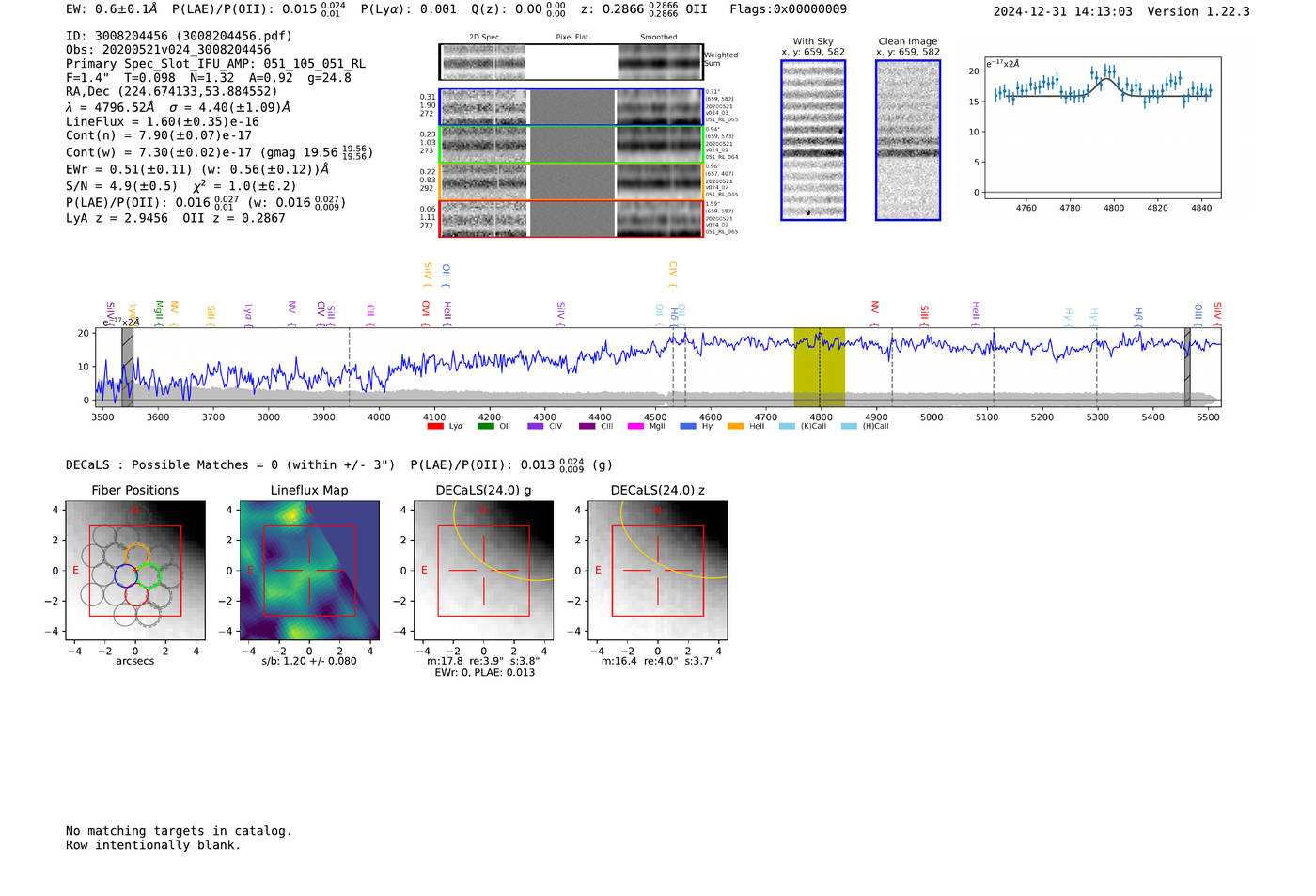Select the green-bordered fiber 2D spectrum row
Screen dimensions: 1316x896
pos(572,145)
